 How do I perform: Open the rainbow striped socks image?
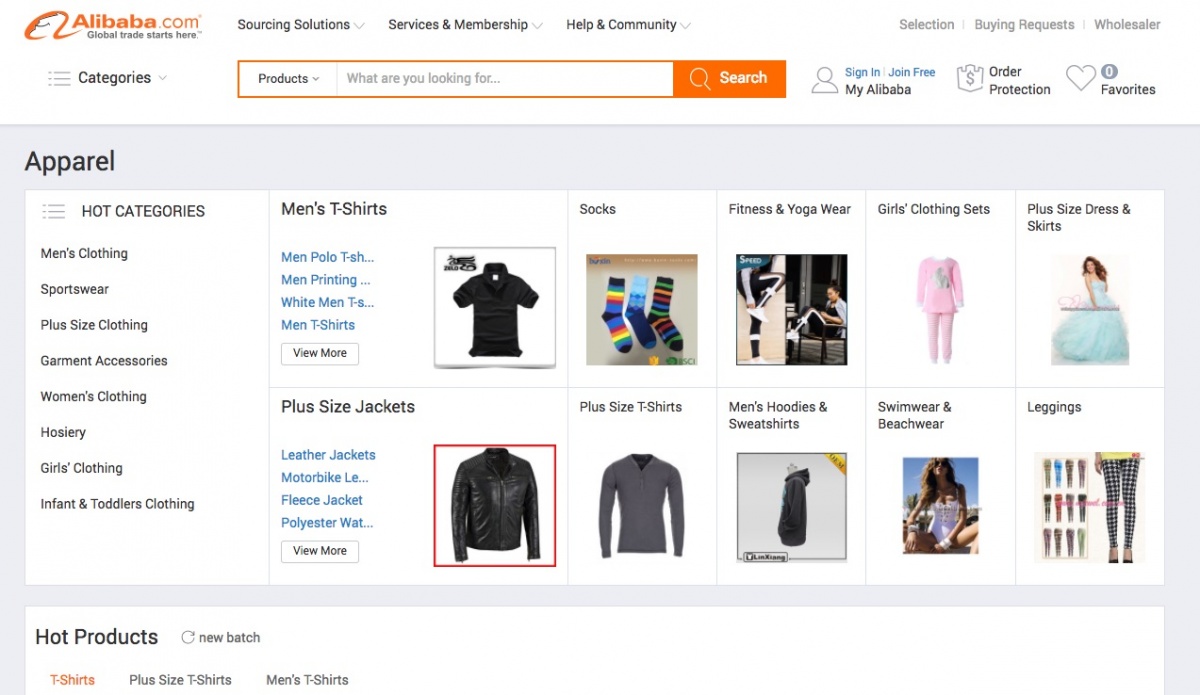tap(641, 308)
